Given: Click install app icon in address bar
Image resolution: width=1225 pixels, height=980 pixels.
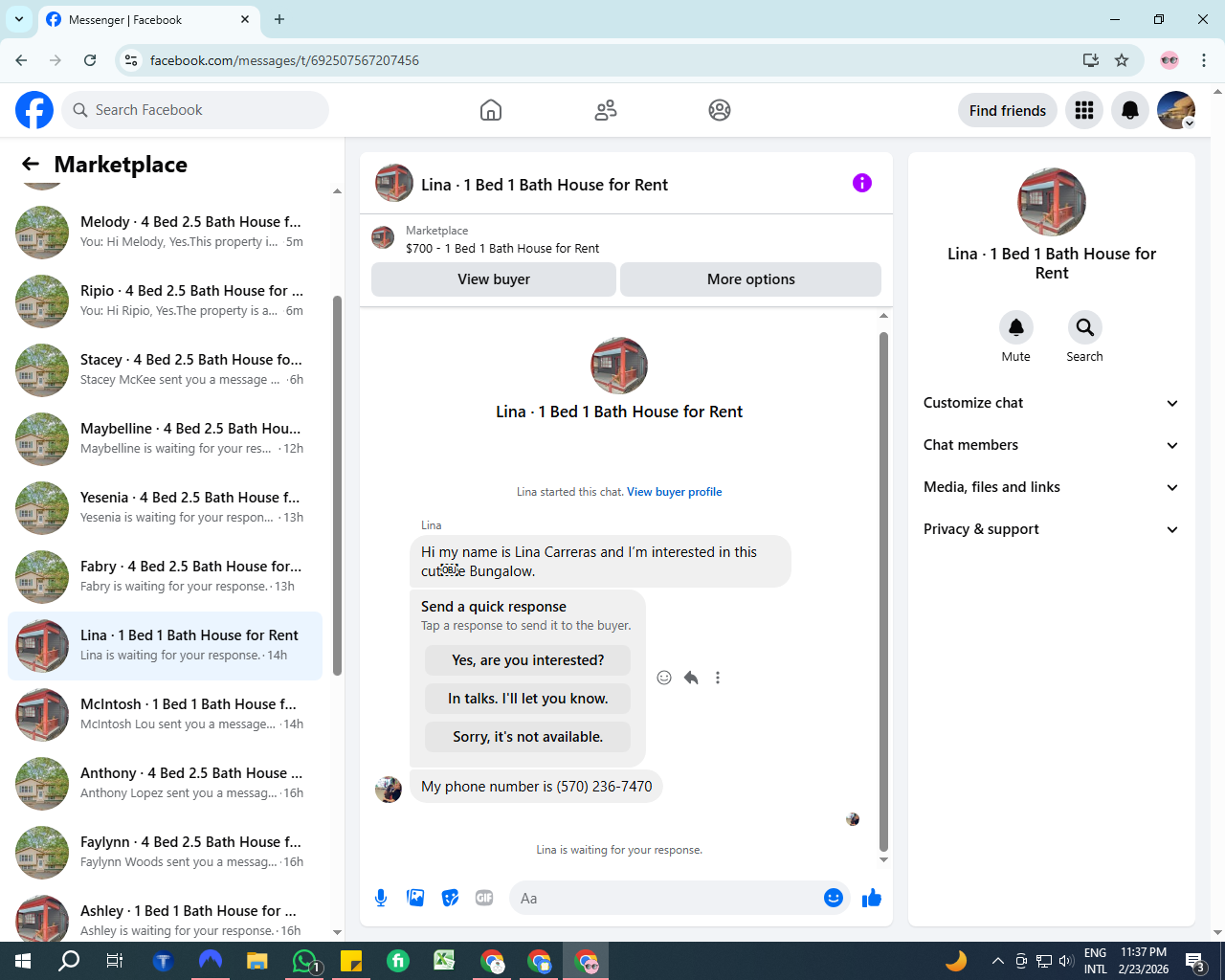Looking at the screenshot, I should click(x=1091, y=60).
